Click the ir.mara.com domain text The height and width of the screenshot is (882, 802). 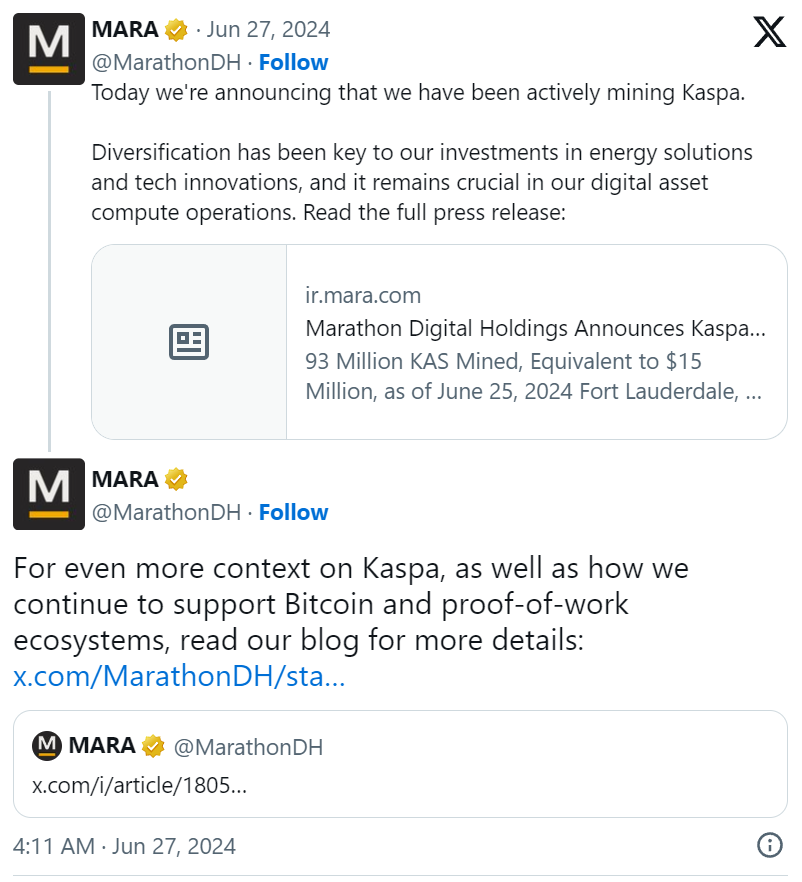(363, 295)
